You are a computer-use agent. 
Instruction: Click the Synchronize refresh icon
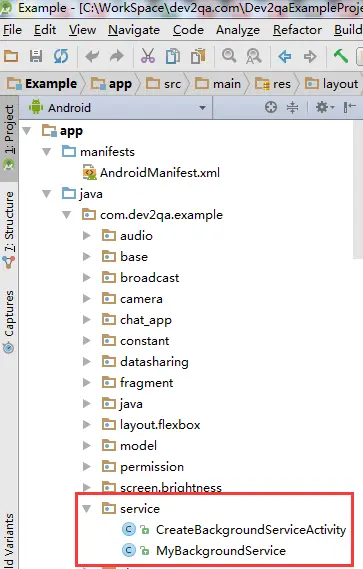point(61,56)
